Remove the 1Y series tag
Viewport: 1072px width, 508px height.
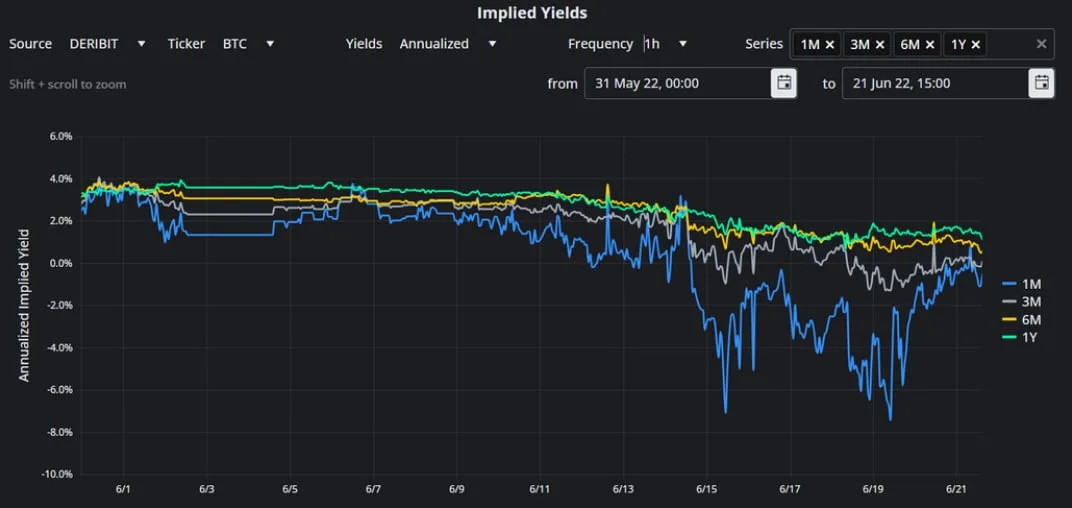click(x=976, y=44)
